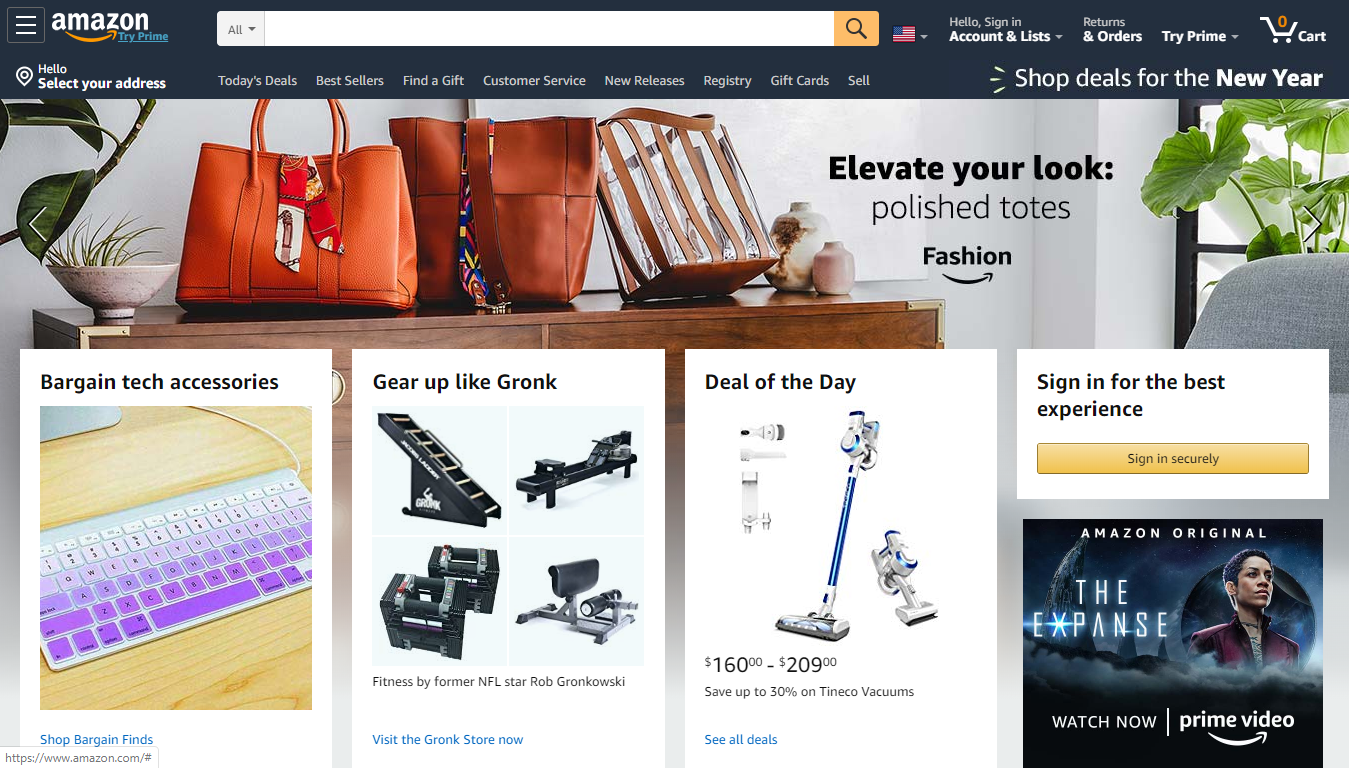Expand Account & Lists dropdown
Screen dimensions: 1349x768
(1006, 36)
